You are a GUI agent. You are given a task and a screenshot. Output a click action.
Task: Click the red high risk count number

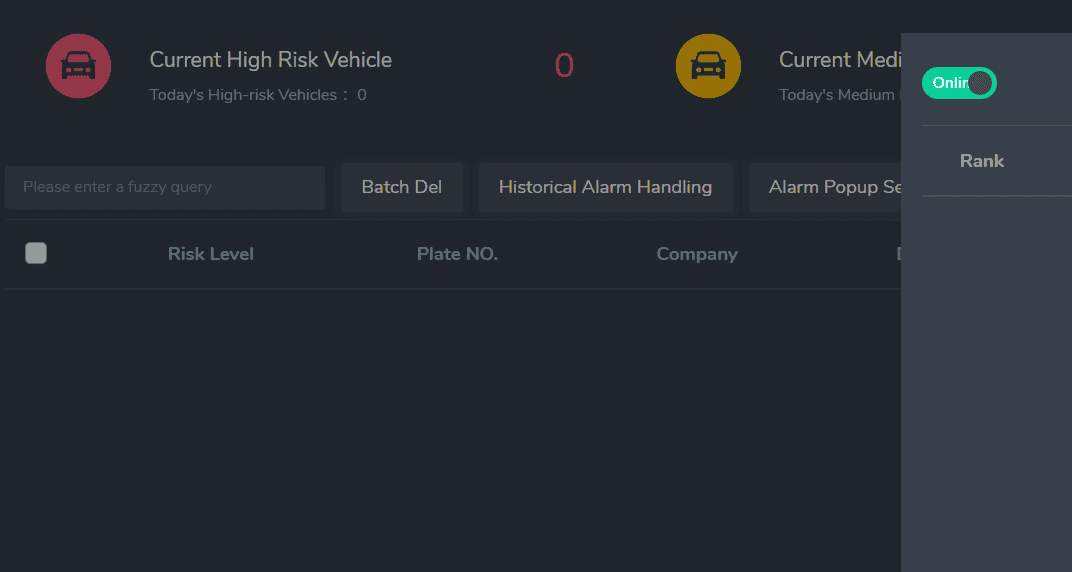click(564, 66)
